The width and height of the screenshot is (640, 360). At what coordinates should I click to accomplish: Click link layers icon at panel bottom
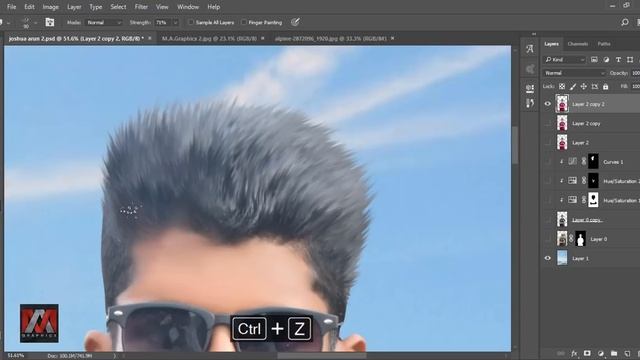point(561,353)
